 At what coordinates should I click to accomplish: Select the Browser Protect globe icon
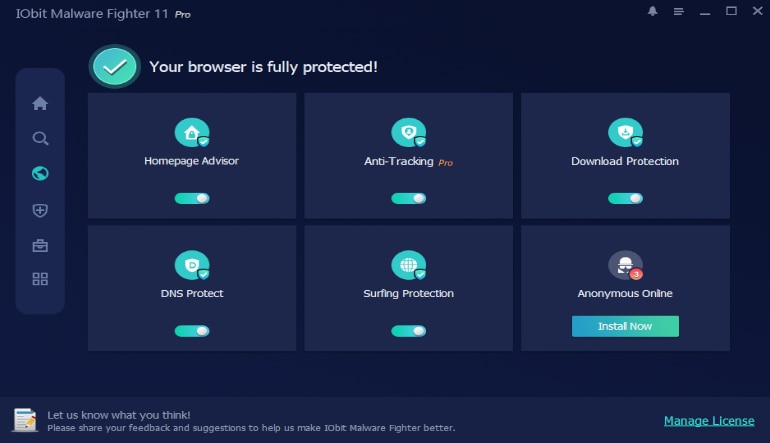click(40, 173)
